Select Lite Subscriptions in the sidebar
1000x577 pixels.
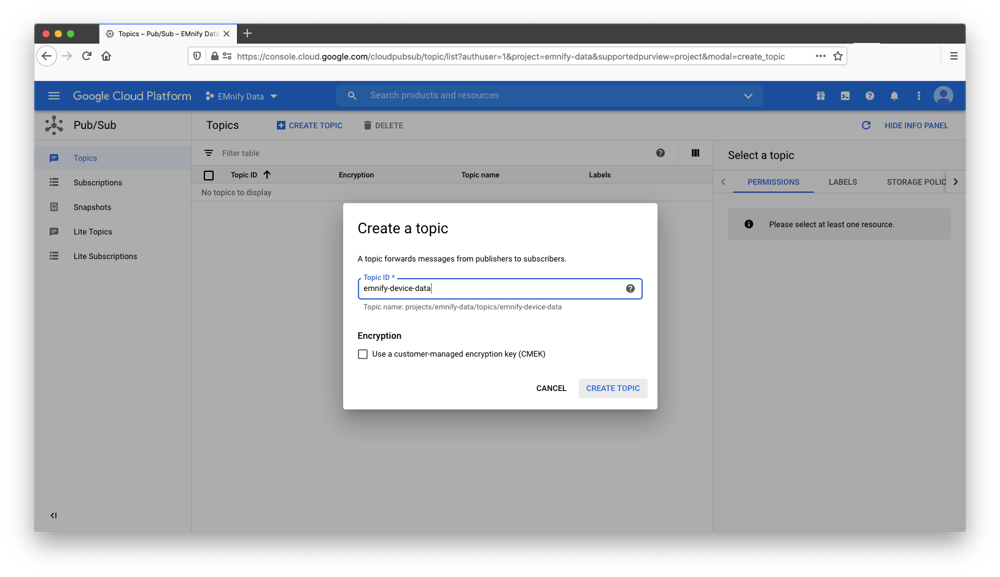tap(113, 256)
